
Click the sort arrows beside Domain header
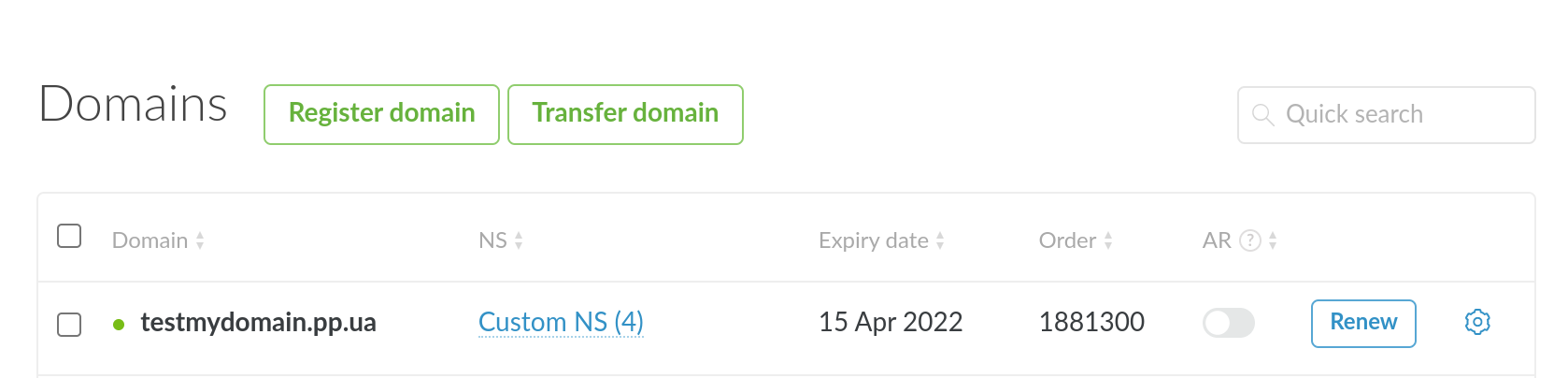tap(200, 241)
